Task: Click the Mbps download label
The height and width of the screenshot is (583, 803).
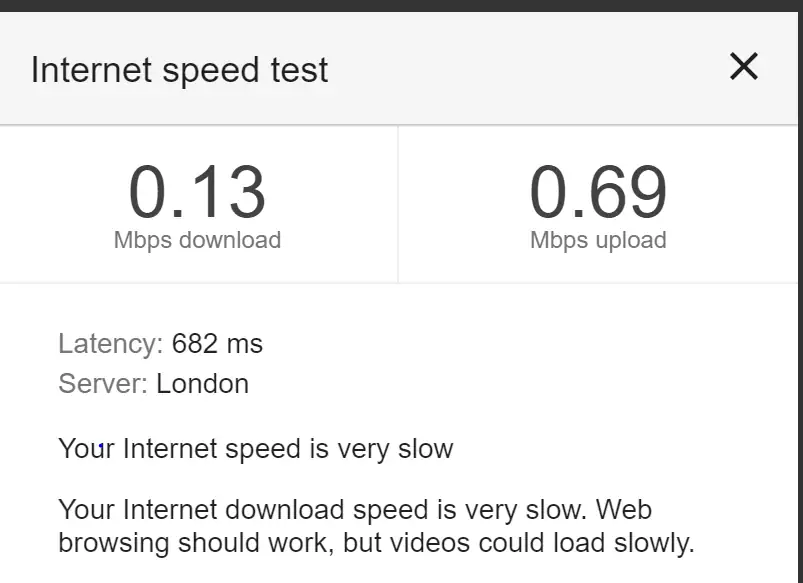Action: click(198, 240)
